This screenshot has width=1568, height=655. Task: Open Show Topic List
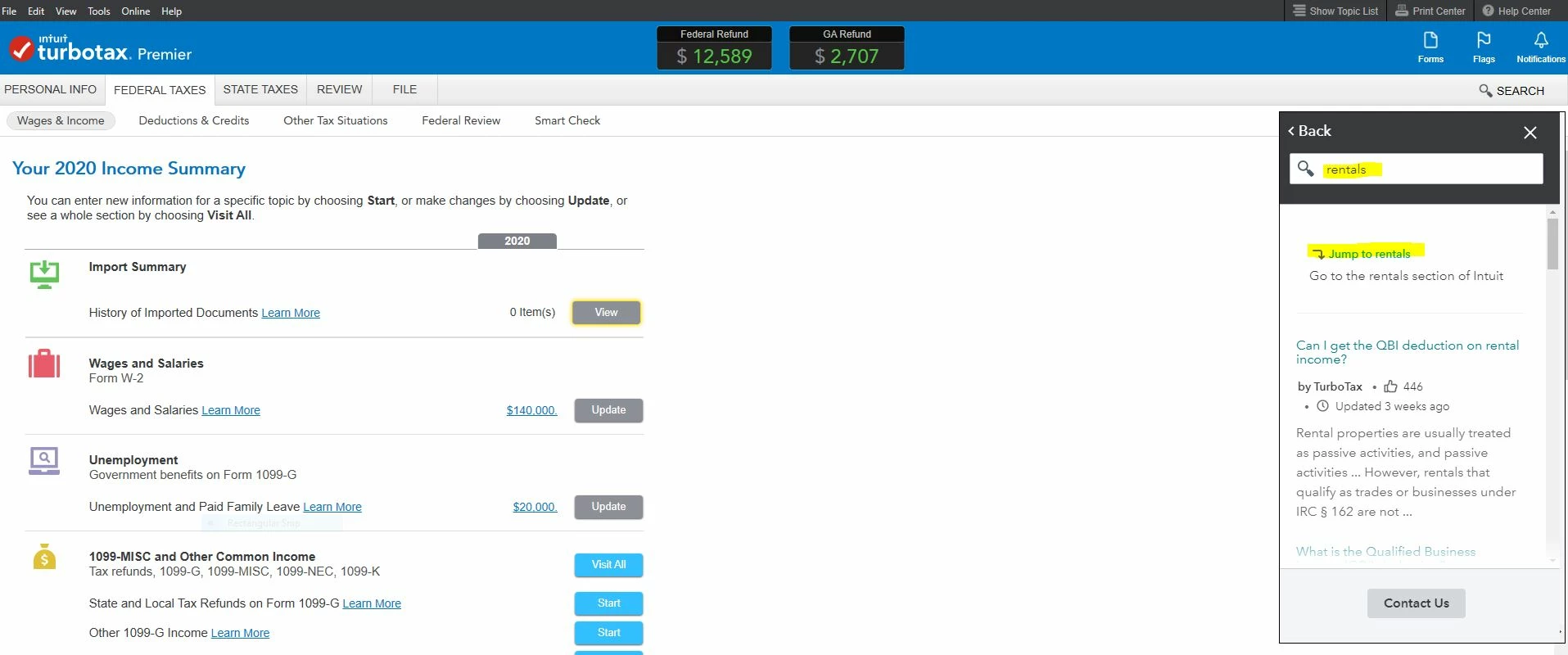pyautogui.click(x=1335, y=11)
